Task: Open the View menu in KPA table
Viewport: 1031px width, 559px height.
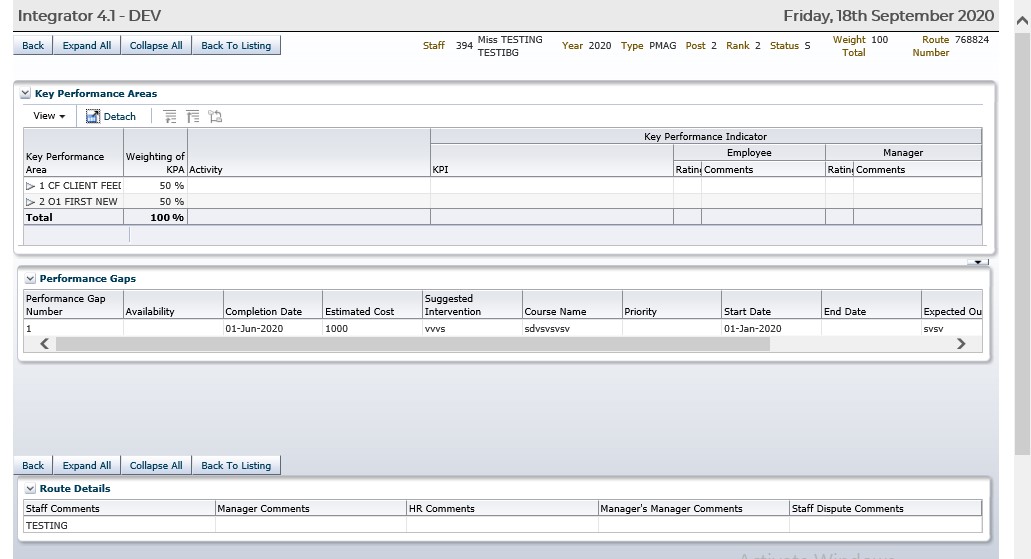Action: click(49, 117)
